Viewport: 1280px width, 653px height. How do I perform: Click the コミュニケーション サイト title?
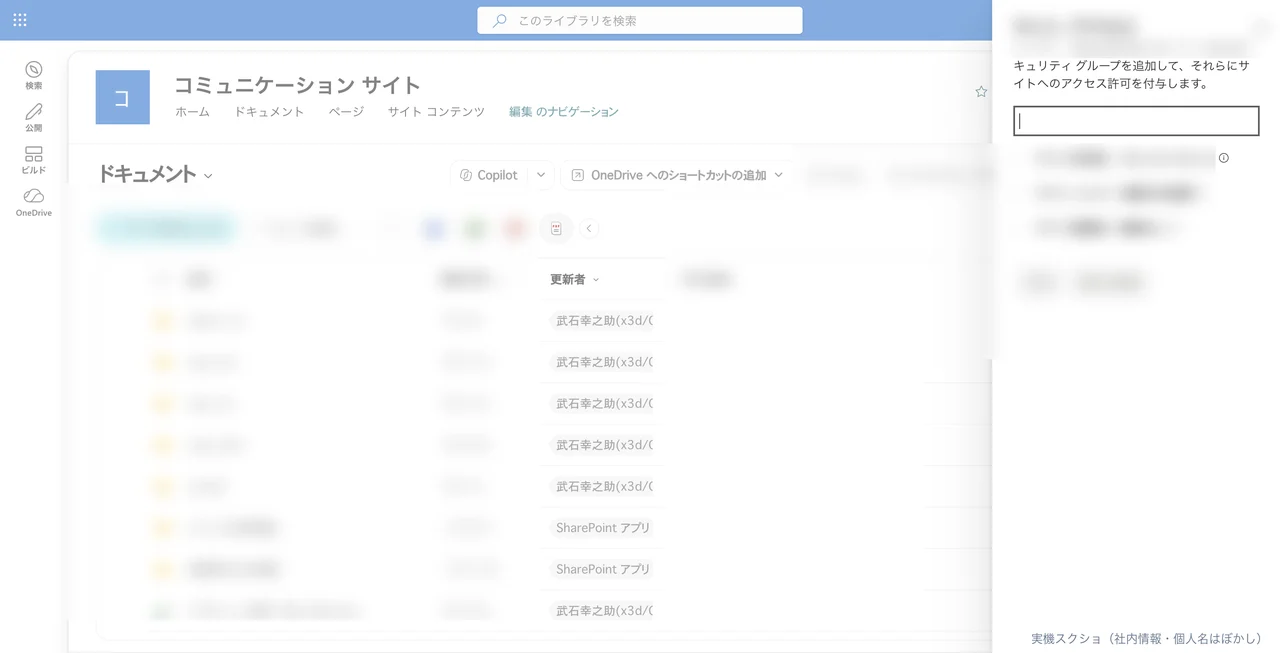click(297, 85)
